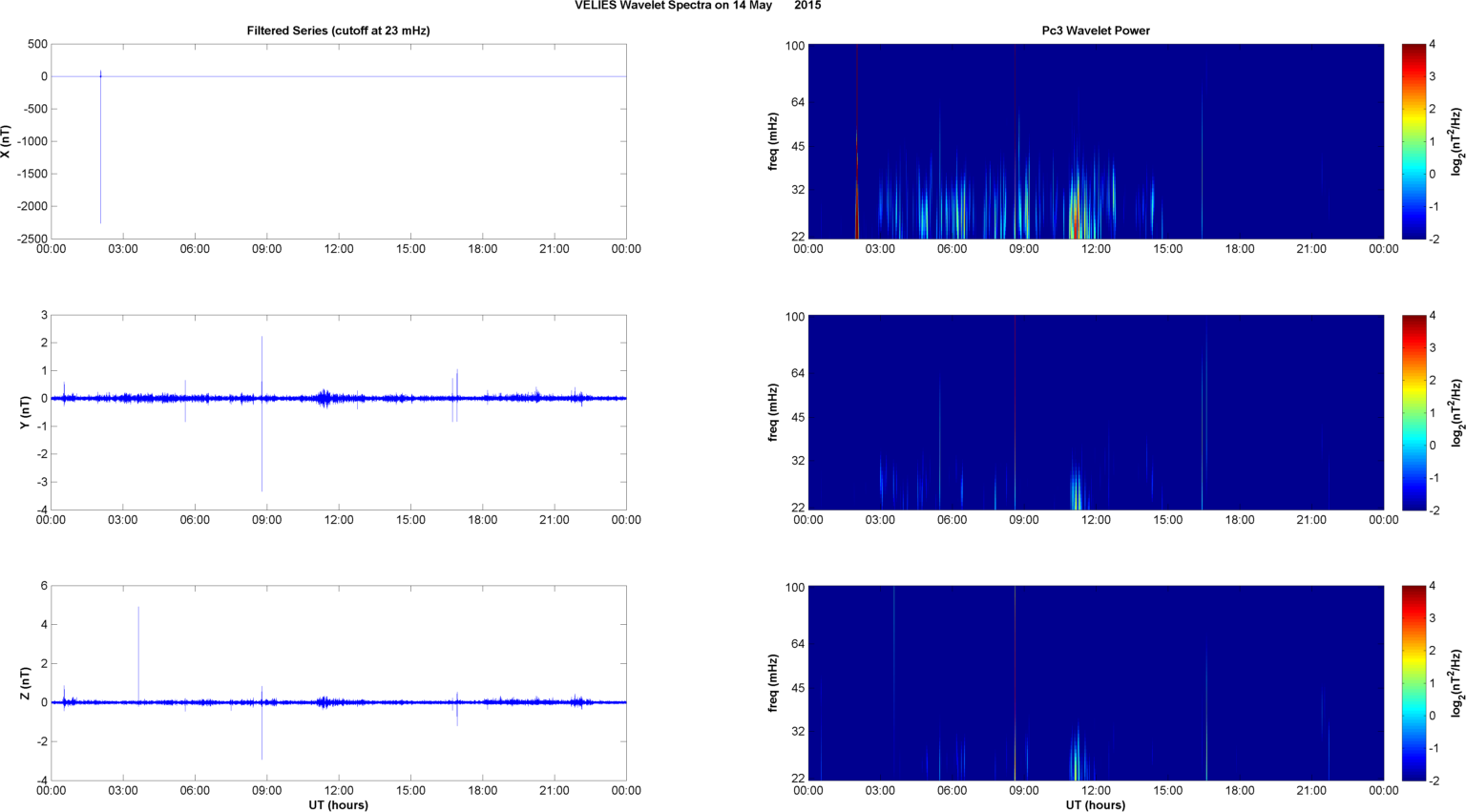Viewport: 1466px width, 812px height.
Task: Click the '-3' tick on Y plot axis
Action: pos(42,482)
